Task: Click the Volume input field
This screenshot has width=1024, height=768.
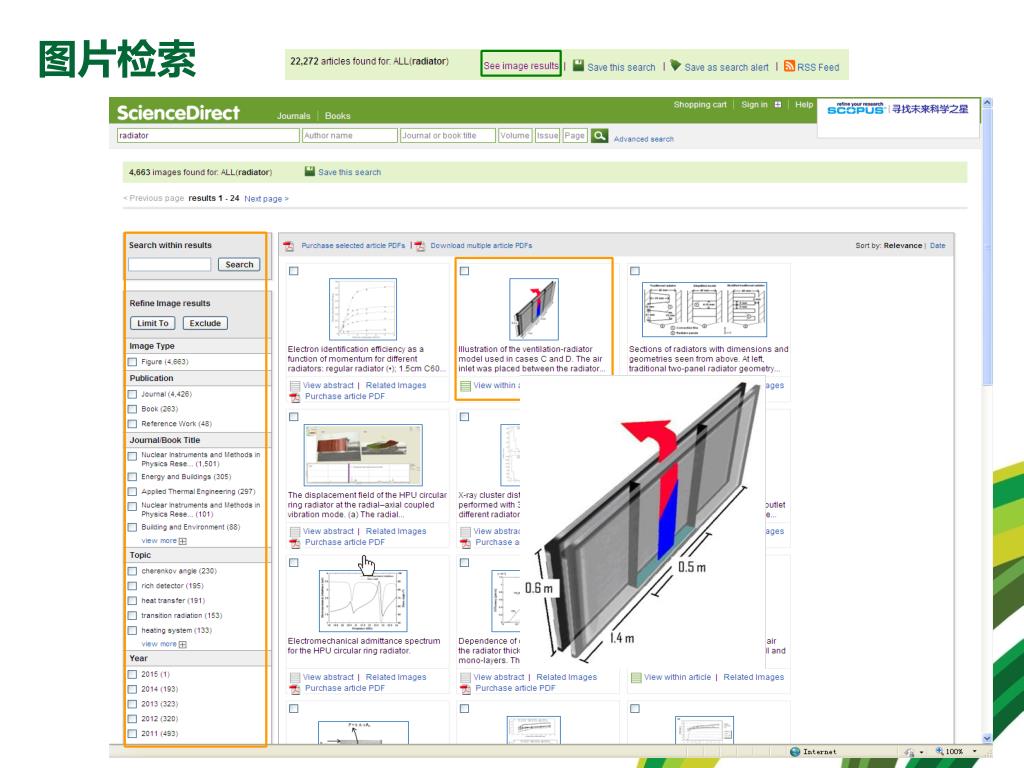Action: [515, 135]
